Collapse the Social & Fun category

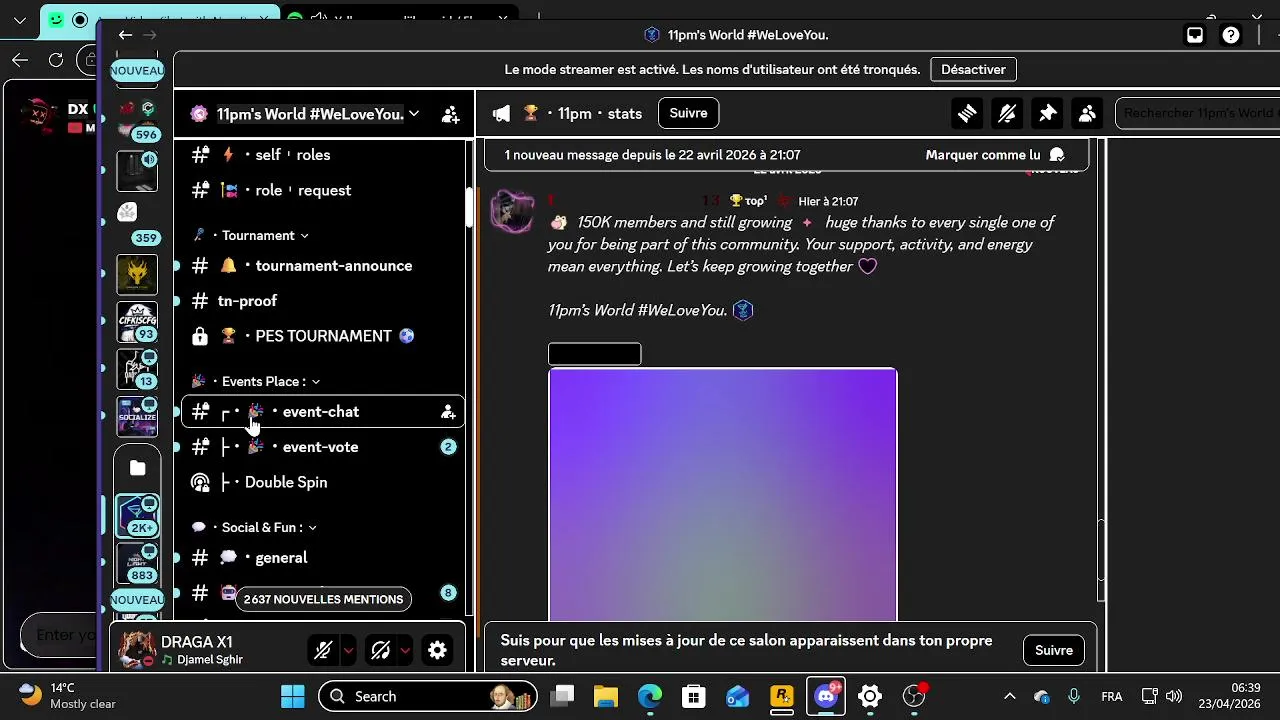pyautogui.click(x=254, y=528)
